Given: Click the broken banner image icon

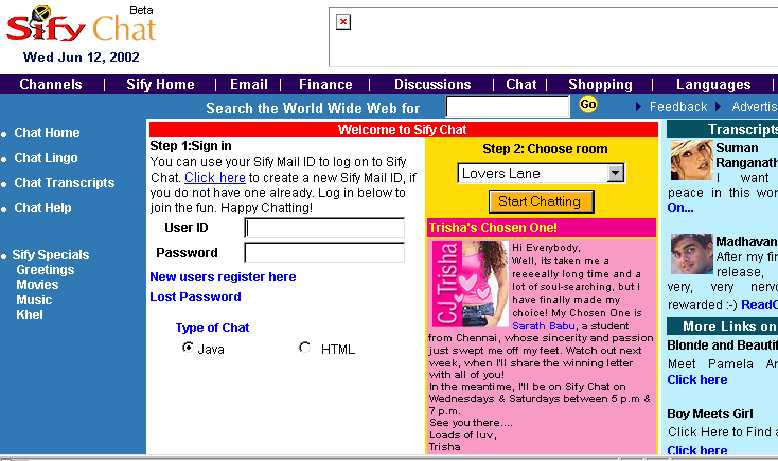Looking at the screenshot, I should pos(343,22).
